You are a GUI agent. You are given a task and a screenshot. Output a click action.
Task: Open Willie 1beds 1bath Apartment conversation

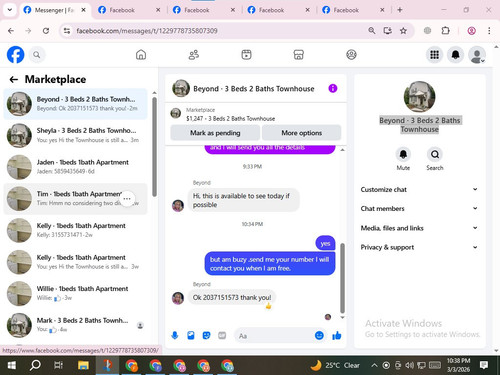coord(75,293)
